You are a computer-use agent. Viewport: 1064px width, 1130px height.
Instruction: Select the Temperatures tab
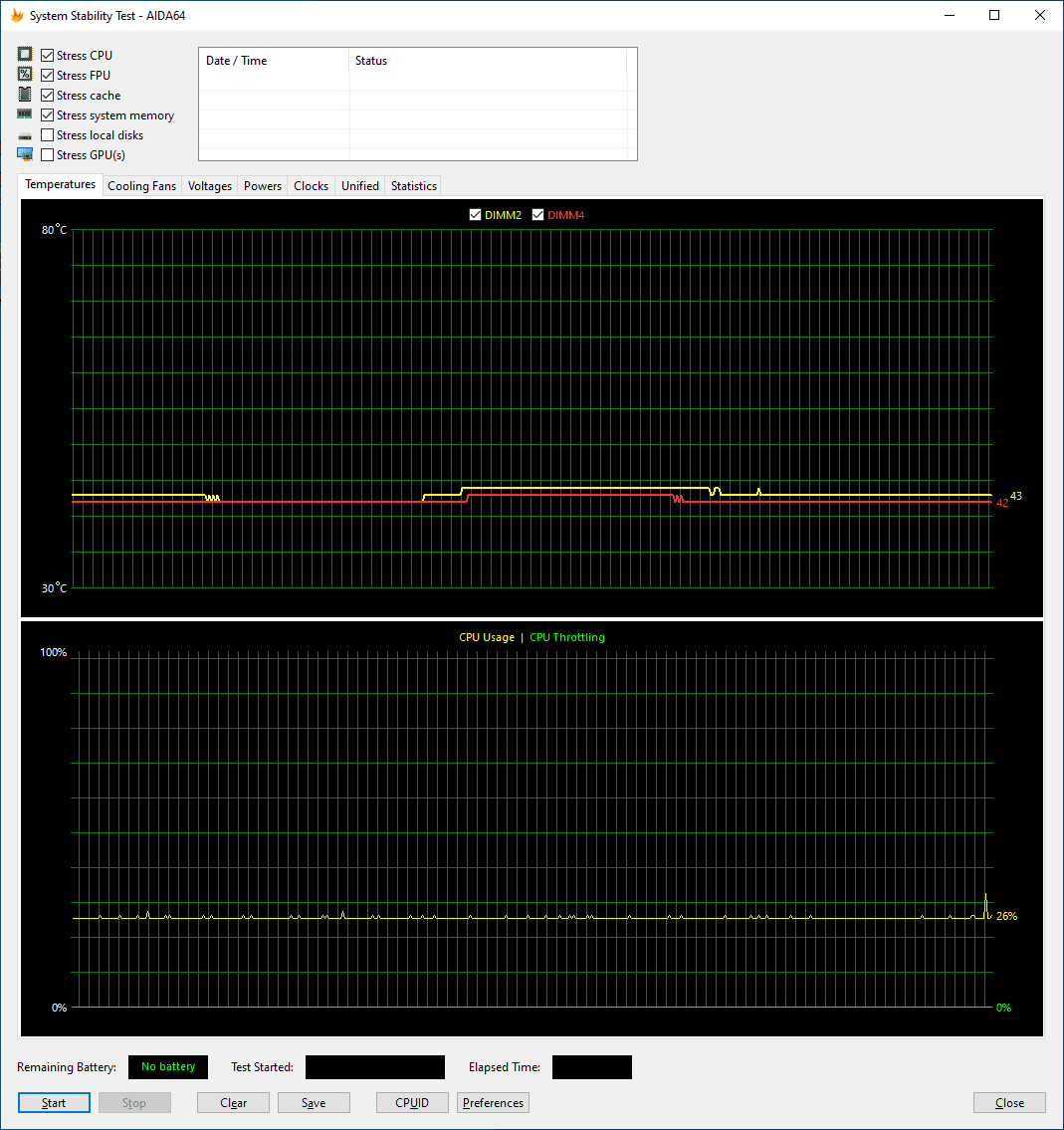[x=61, y=184]
